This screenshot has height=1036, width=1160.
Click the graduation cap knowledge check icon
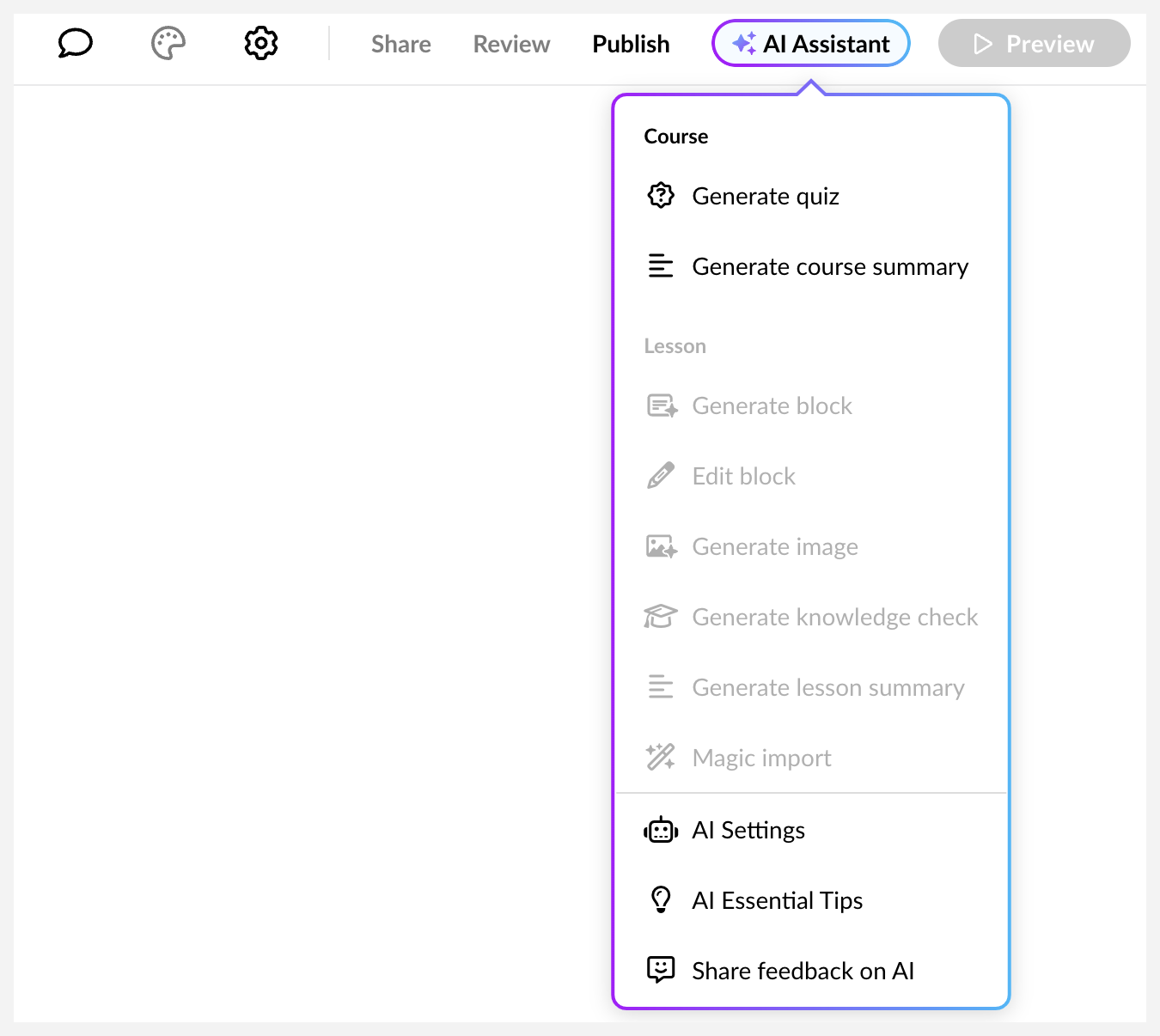pos(660,616)
